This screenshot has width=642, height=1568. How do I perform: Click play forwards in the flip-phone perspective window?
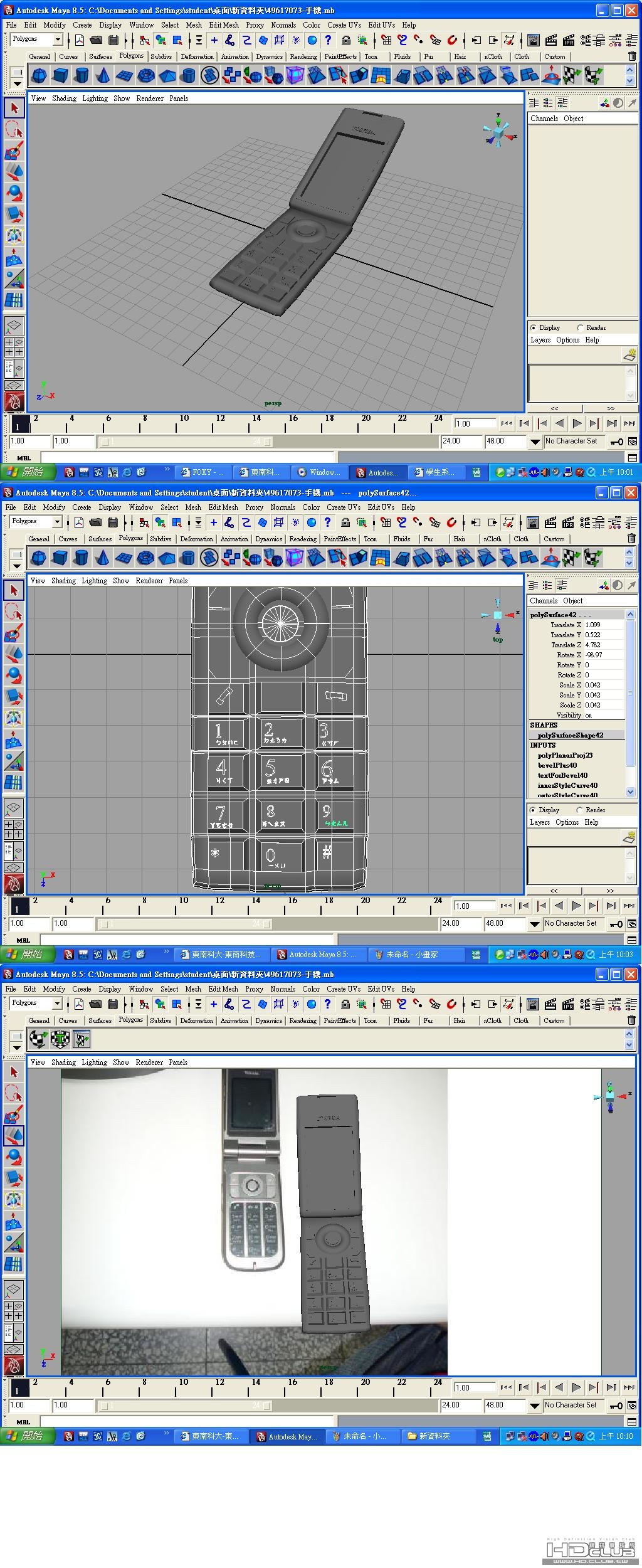577,424
